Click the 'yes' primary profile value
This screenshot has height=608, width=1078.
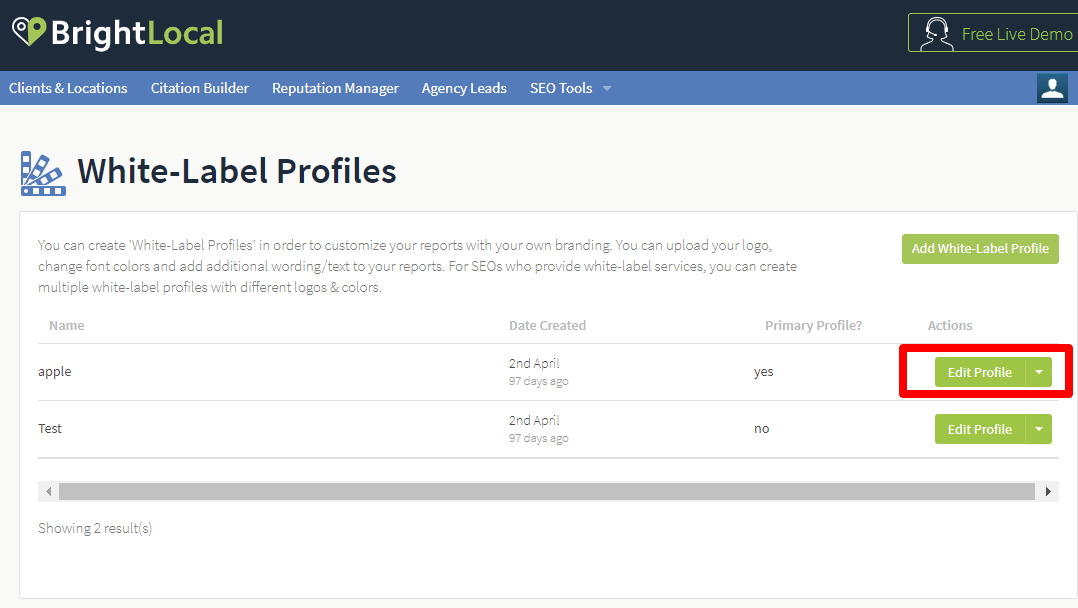pyautogui.click(x=763, y=371)
